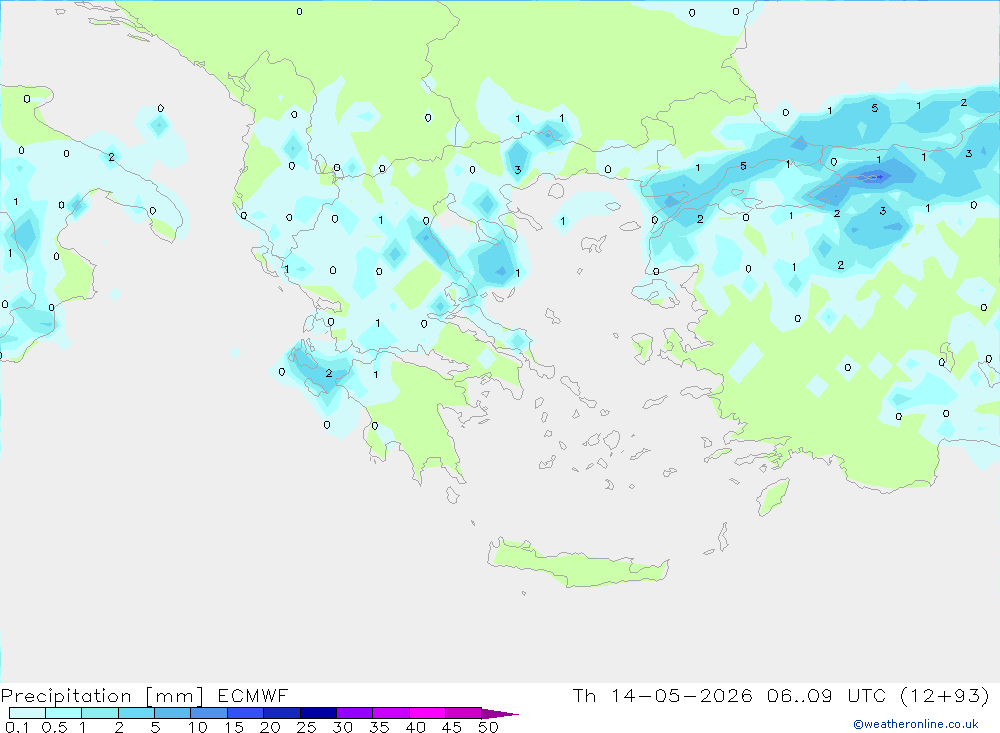Click the '(12+93)' forecast step text
This screenshot has width=1000, height=733.
tap(945, 695)
